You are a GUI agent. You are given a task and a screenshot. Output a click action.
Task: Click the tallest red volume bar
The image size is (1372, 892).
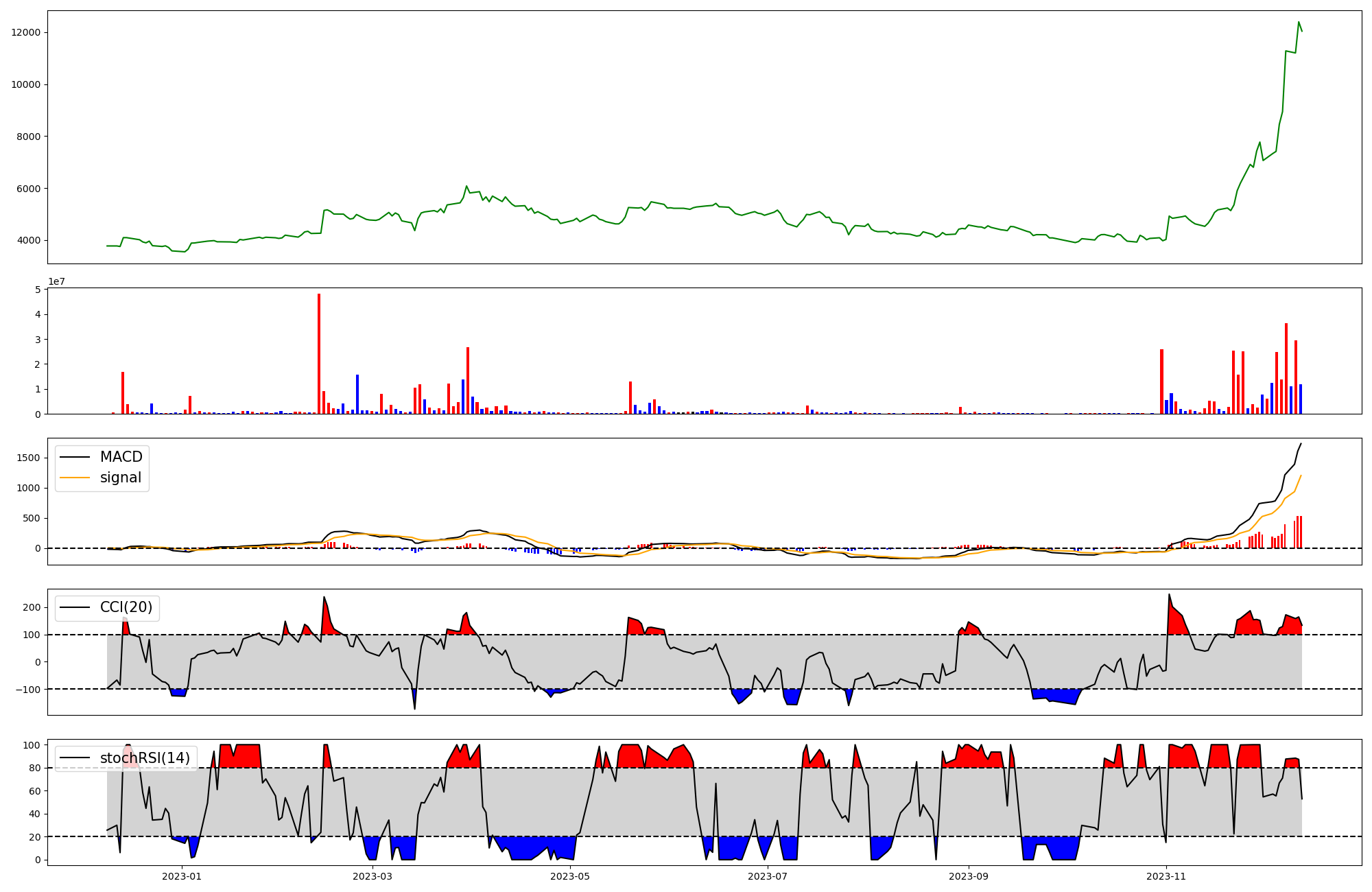coord(319,353)
